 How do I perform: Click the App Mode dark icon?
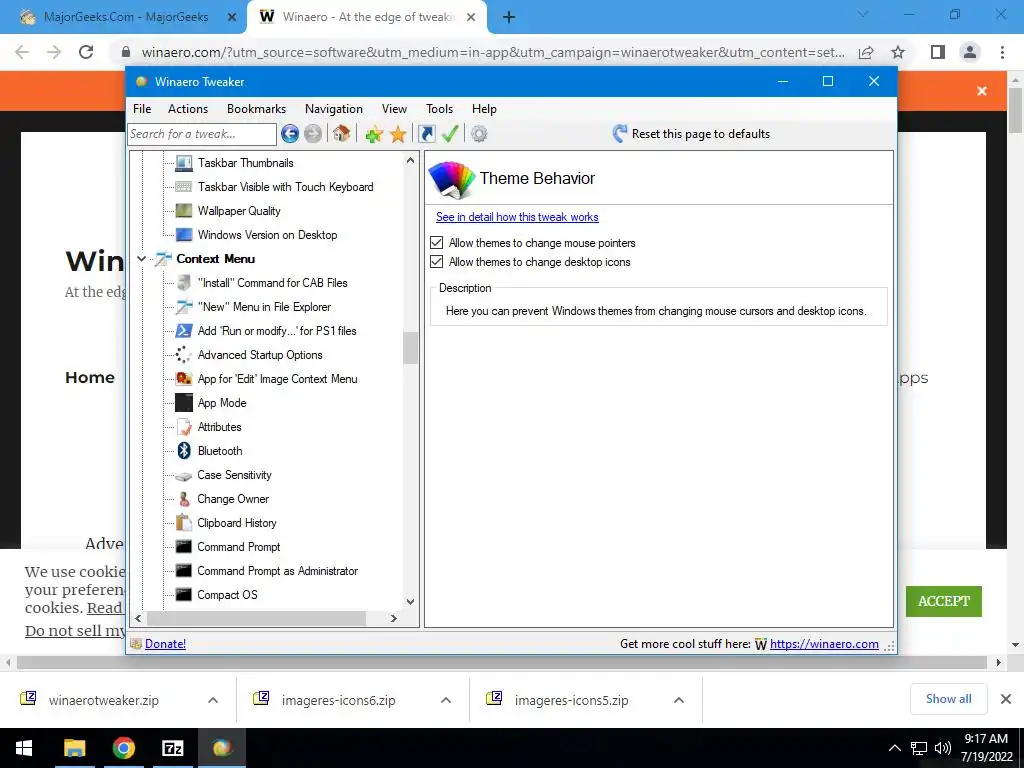184,403
